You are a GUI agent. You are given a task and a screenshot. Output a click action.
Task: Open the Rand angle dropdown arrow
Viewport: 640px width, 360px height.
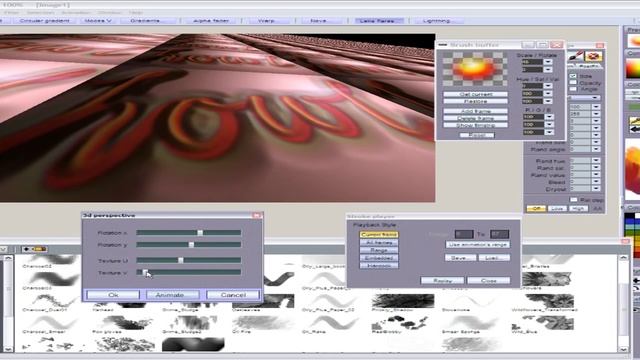pyautogui.click(x=596, y=149)
